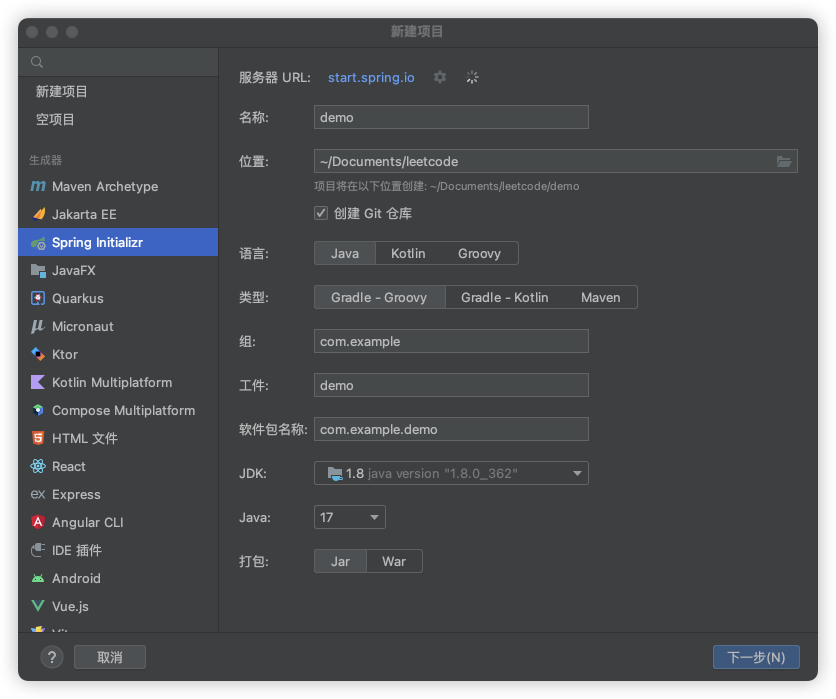Click the package name field
The height and width of the screenshot is (699, 836).
[x=451, y=429]
